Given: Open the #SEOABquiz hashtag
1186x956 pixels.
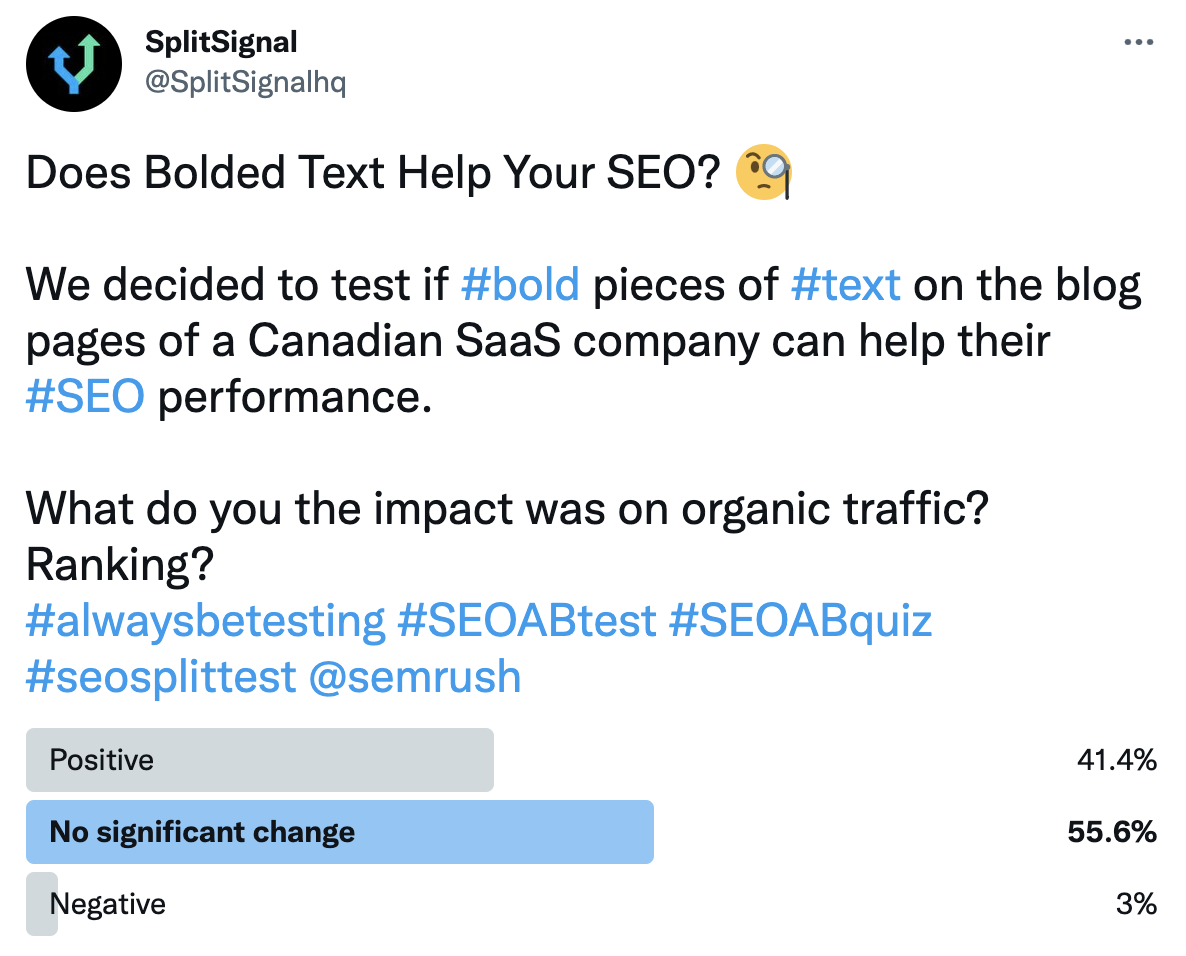Looking at the screenshot, I should pos(800,621).
